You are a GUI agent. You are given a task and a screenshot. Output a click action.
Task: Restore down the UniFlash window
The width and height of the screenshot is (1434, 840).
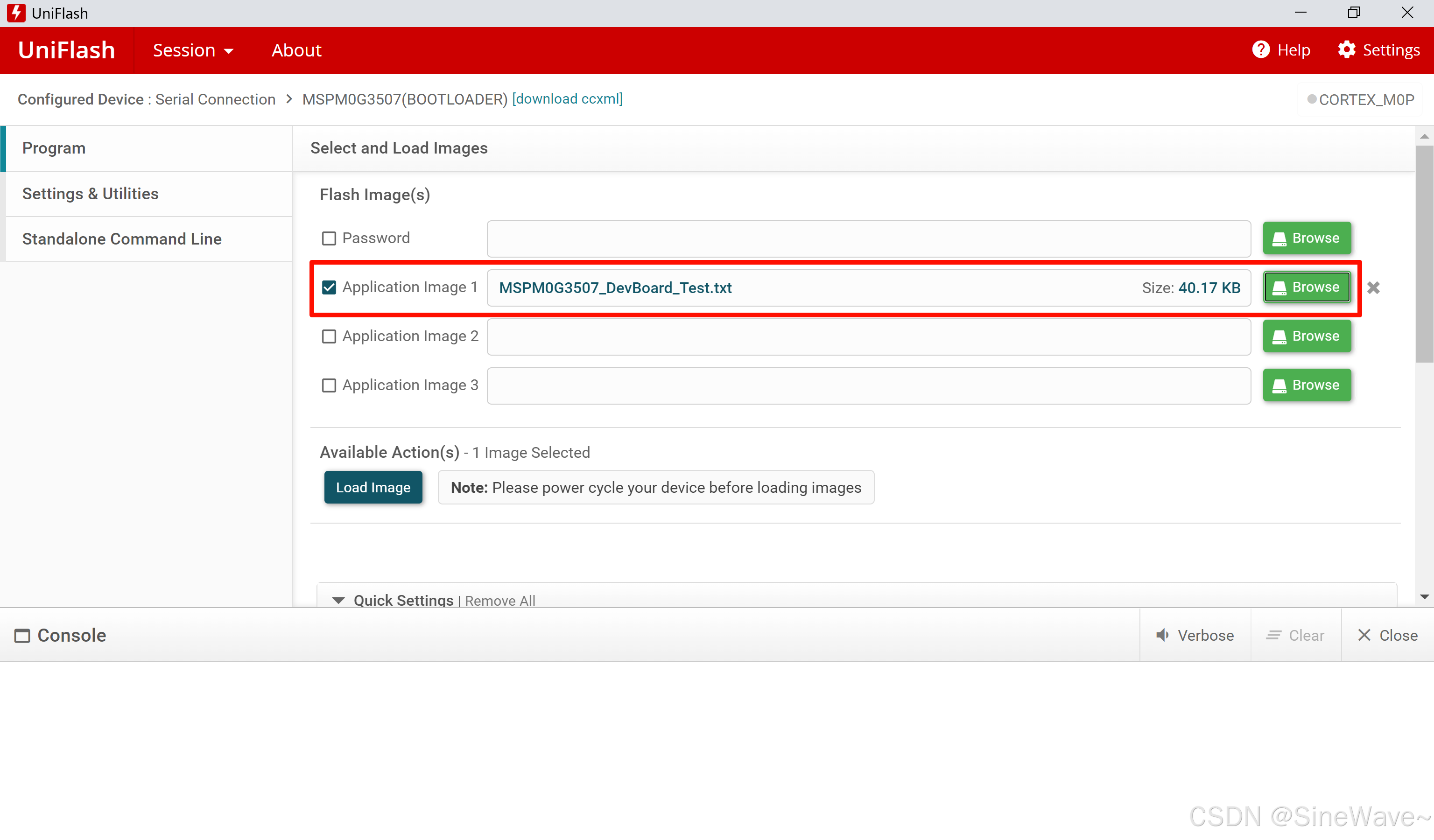pyautogui.click(x=1354, y=13)
